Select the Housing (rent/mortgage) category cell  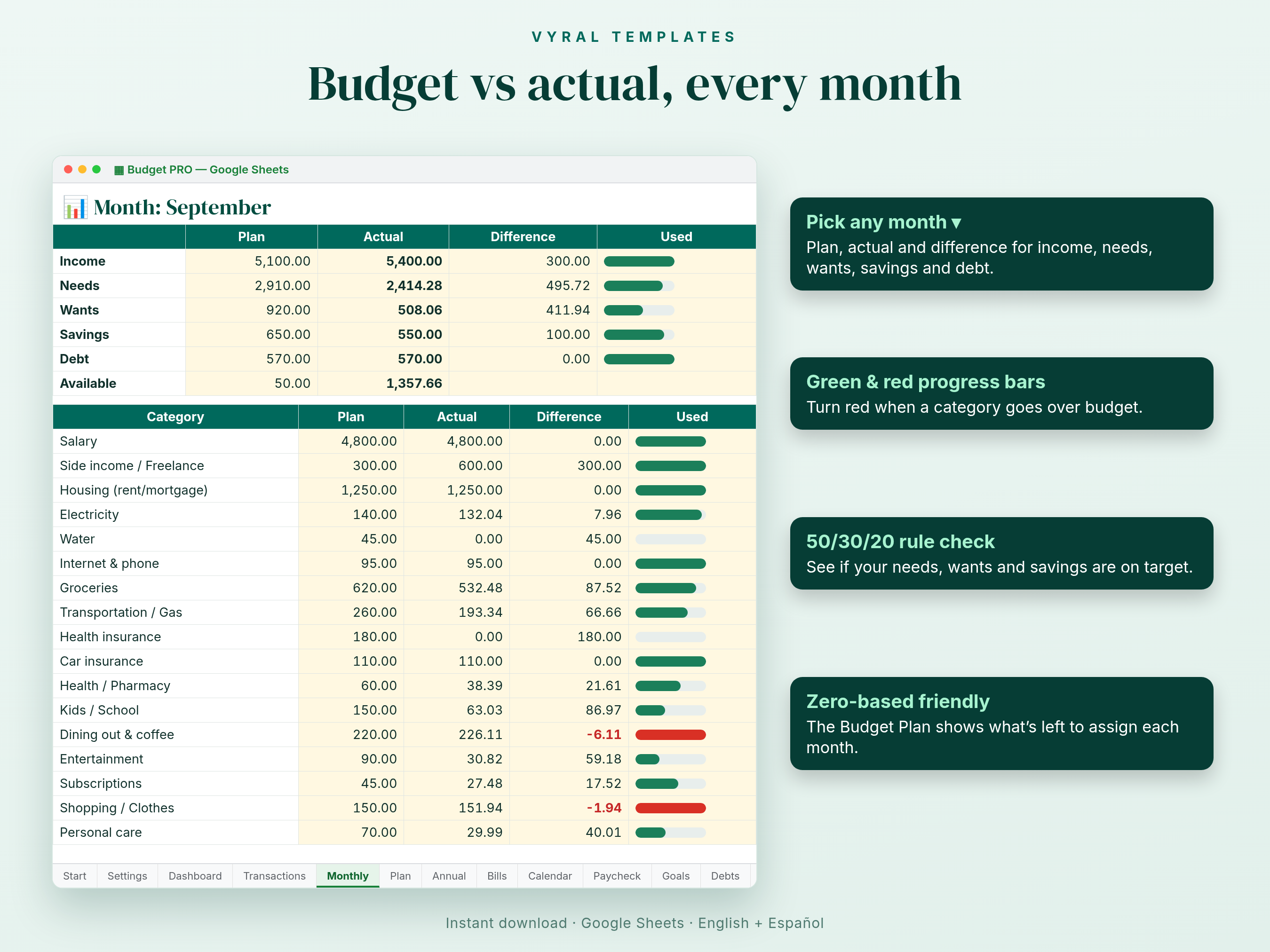(x=176, y=490)
